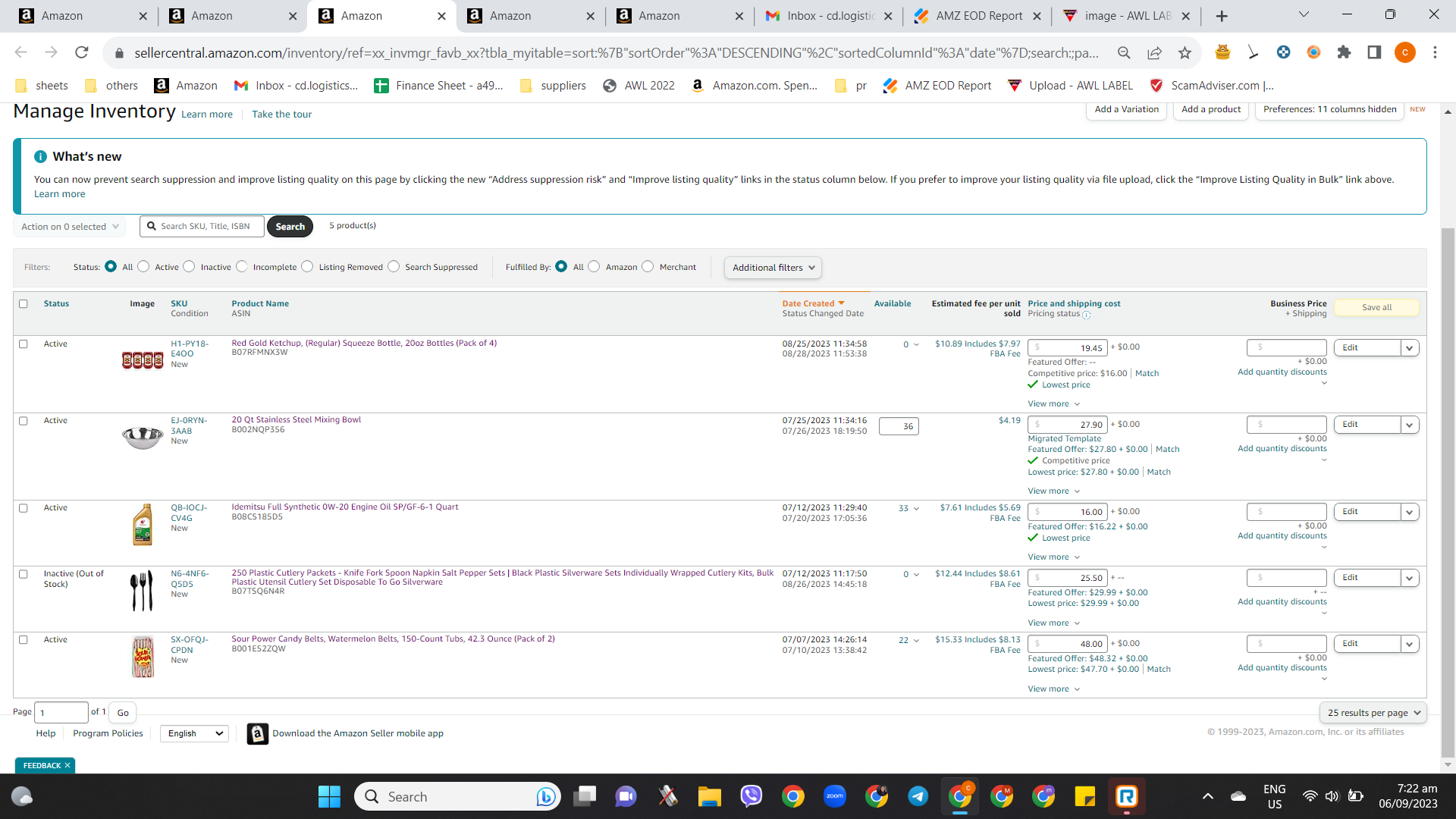Viewport: 1456px width, 819px height.
Task: Sort by Product Name column header
Action: [260, 303]
